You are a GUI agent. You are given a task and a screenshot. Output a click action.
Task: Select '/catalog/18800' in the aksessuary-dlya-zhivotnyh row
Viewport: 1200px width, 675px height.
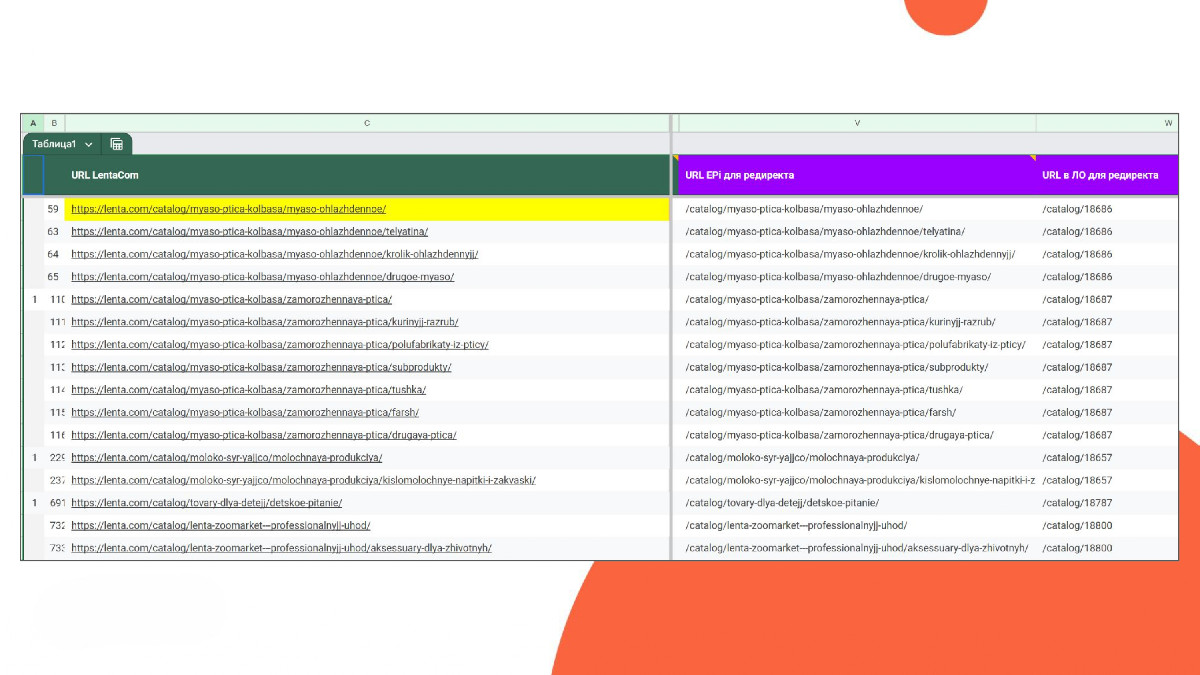tap(1107, 548)
